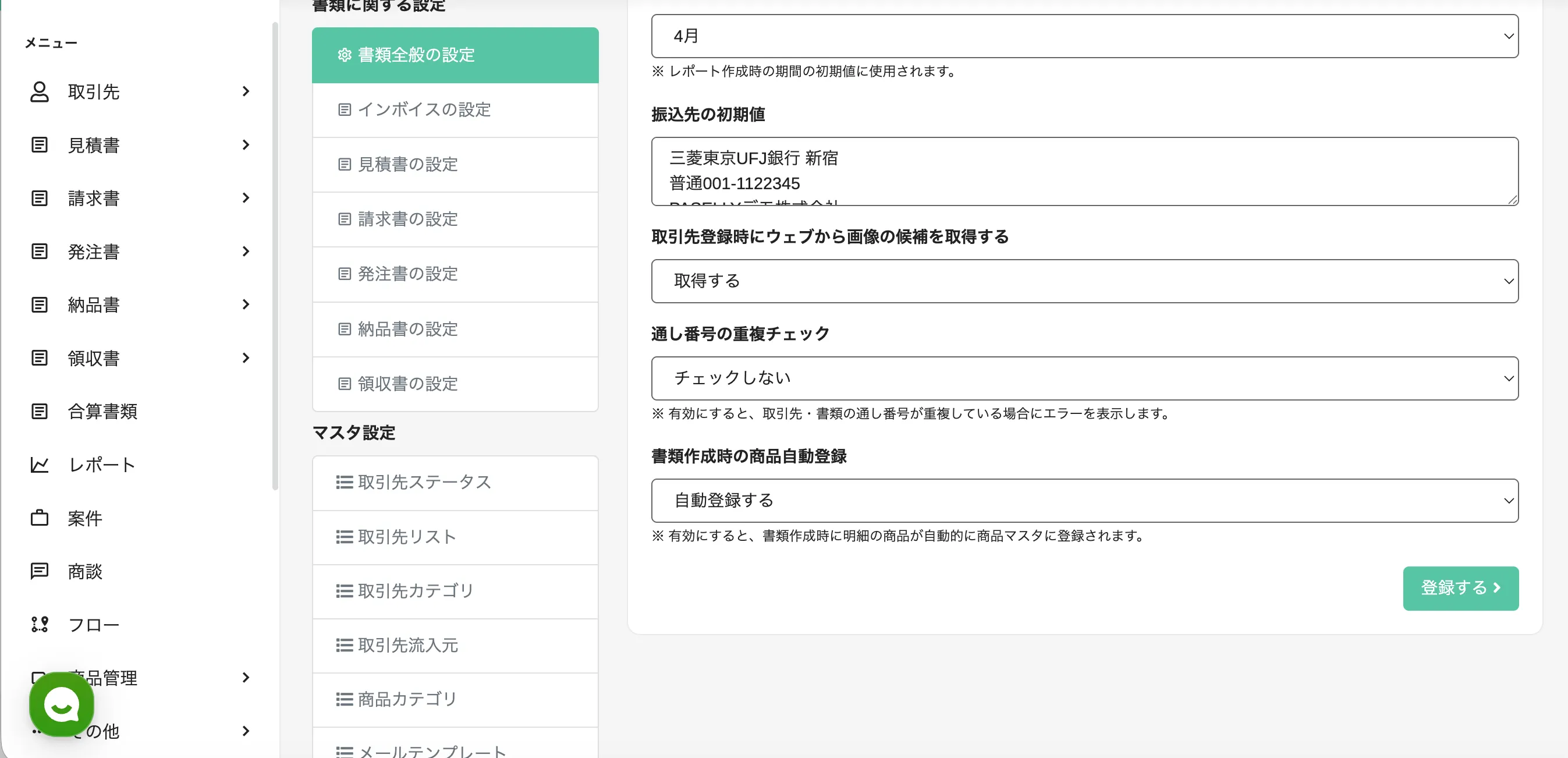
Task: Open the チェックしない duplicate check dropdown
Action: click(x=1084, y=378)
